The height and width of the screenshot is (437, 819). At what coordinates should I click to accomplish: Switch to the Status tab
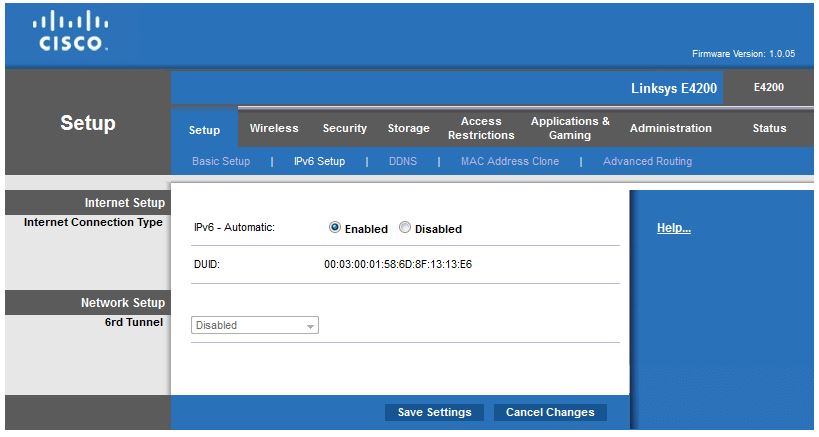pos(769,128)
